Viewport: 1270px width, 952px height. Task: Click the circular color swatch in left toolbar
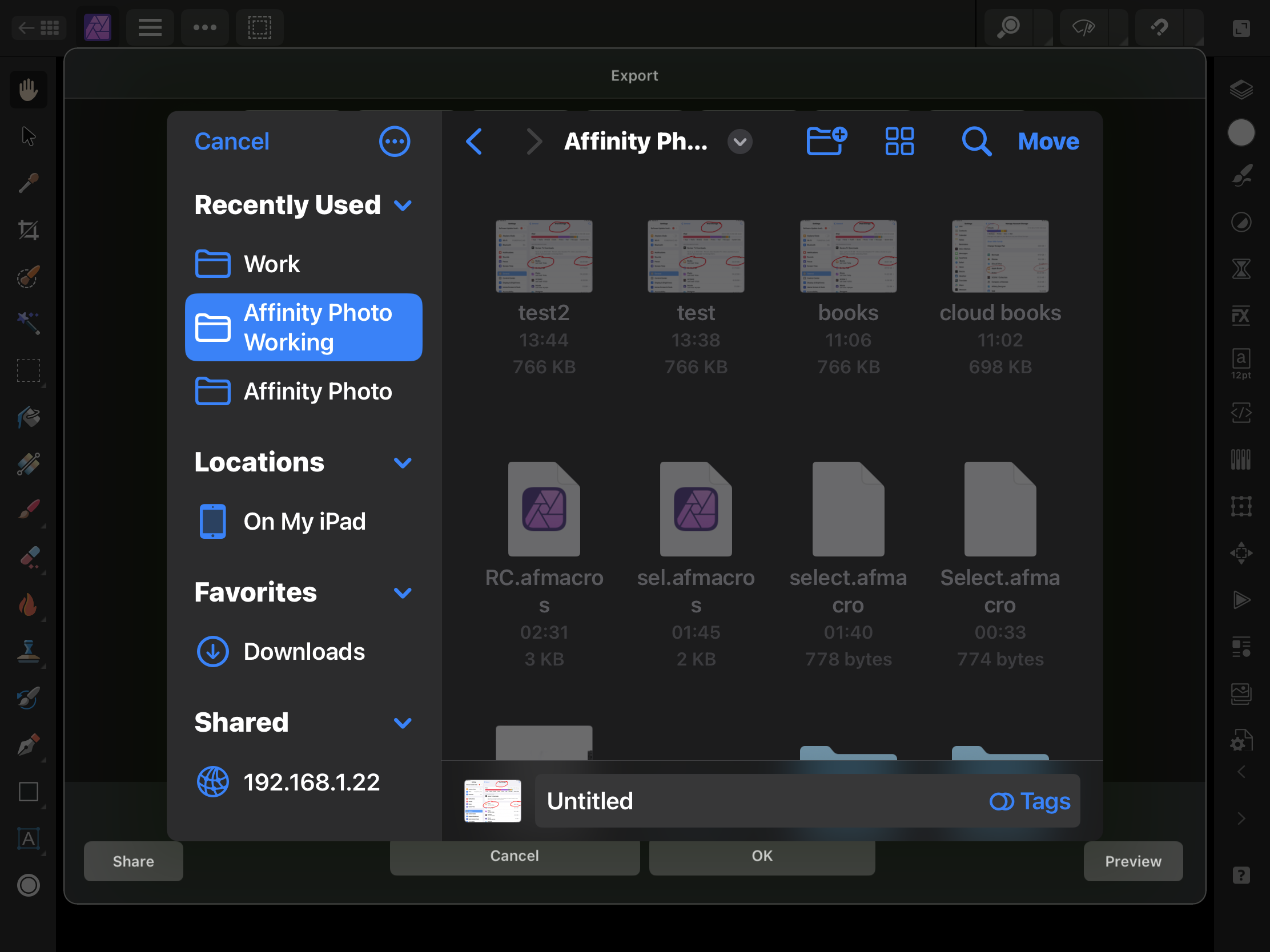[28, 885]
